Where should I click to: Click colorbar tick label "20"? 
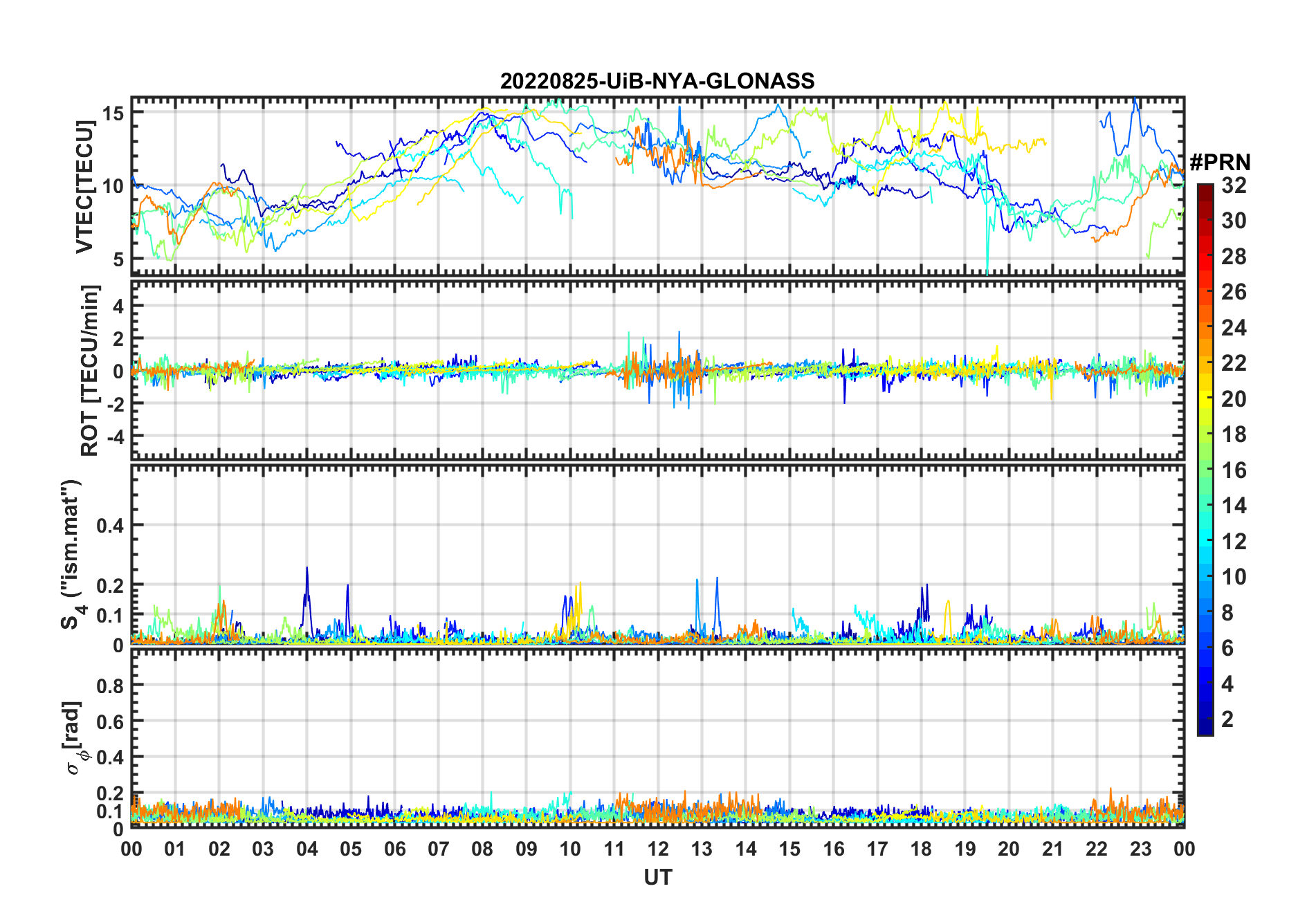tap(1234, 399)
